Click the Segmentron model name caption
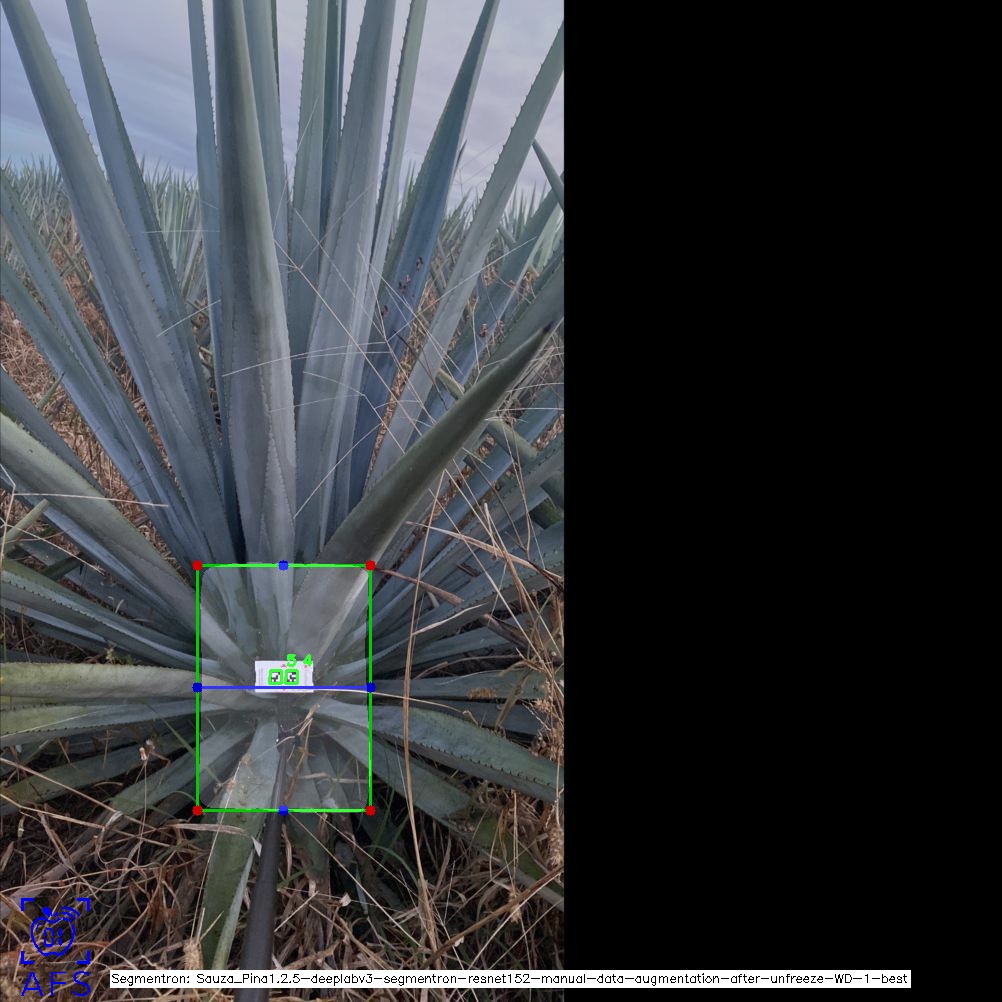The height and width of the screenshot is (1002, 1002). click(x=510, y=979)
